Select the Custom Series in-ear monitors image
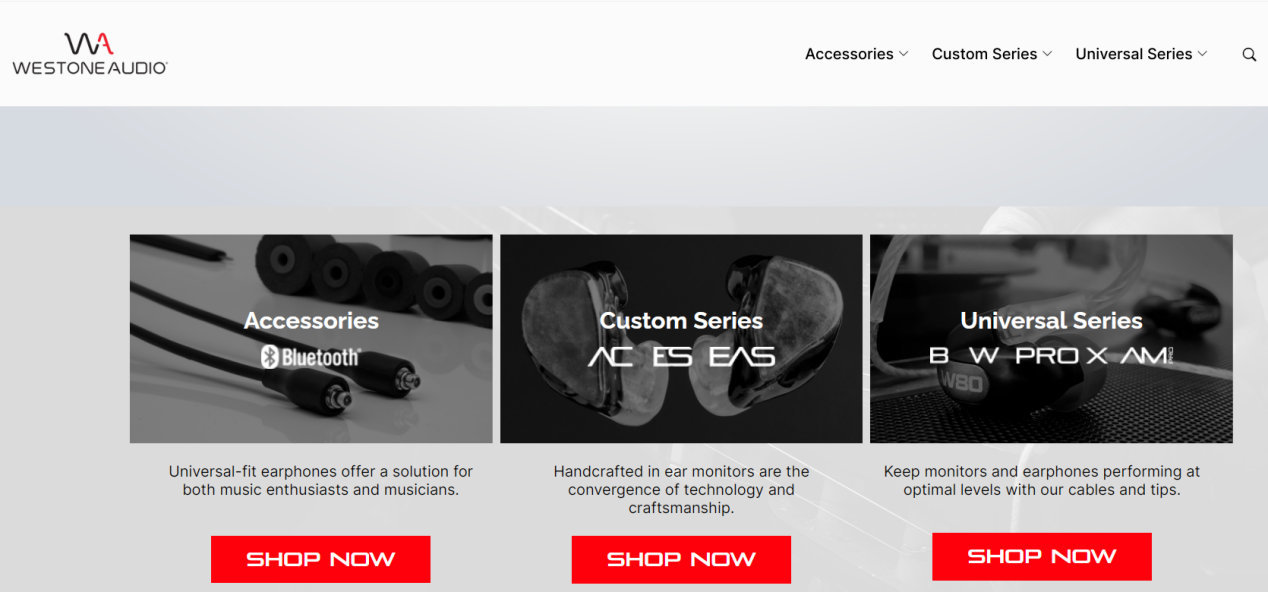The image size is (1268, 592). point(681,339)
